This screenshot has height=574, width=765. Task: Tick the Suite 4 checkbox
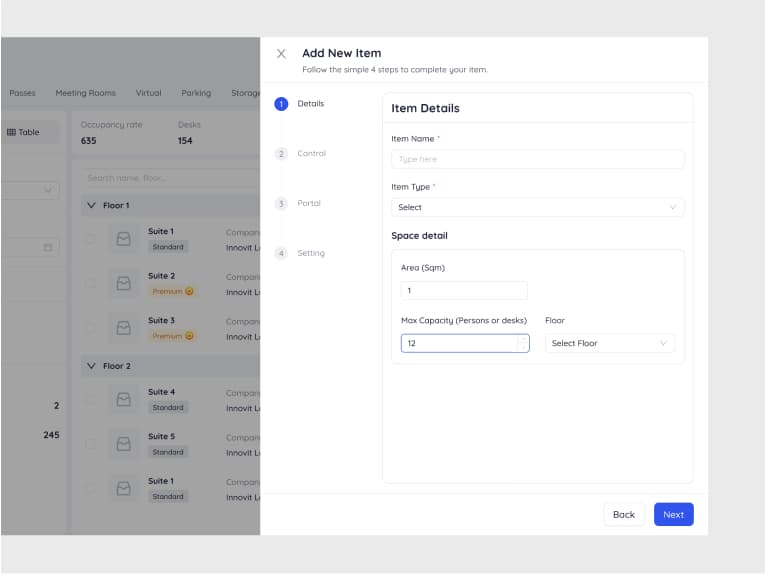[90, 399]
